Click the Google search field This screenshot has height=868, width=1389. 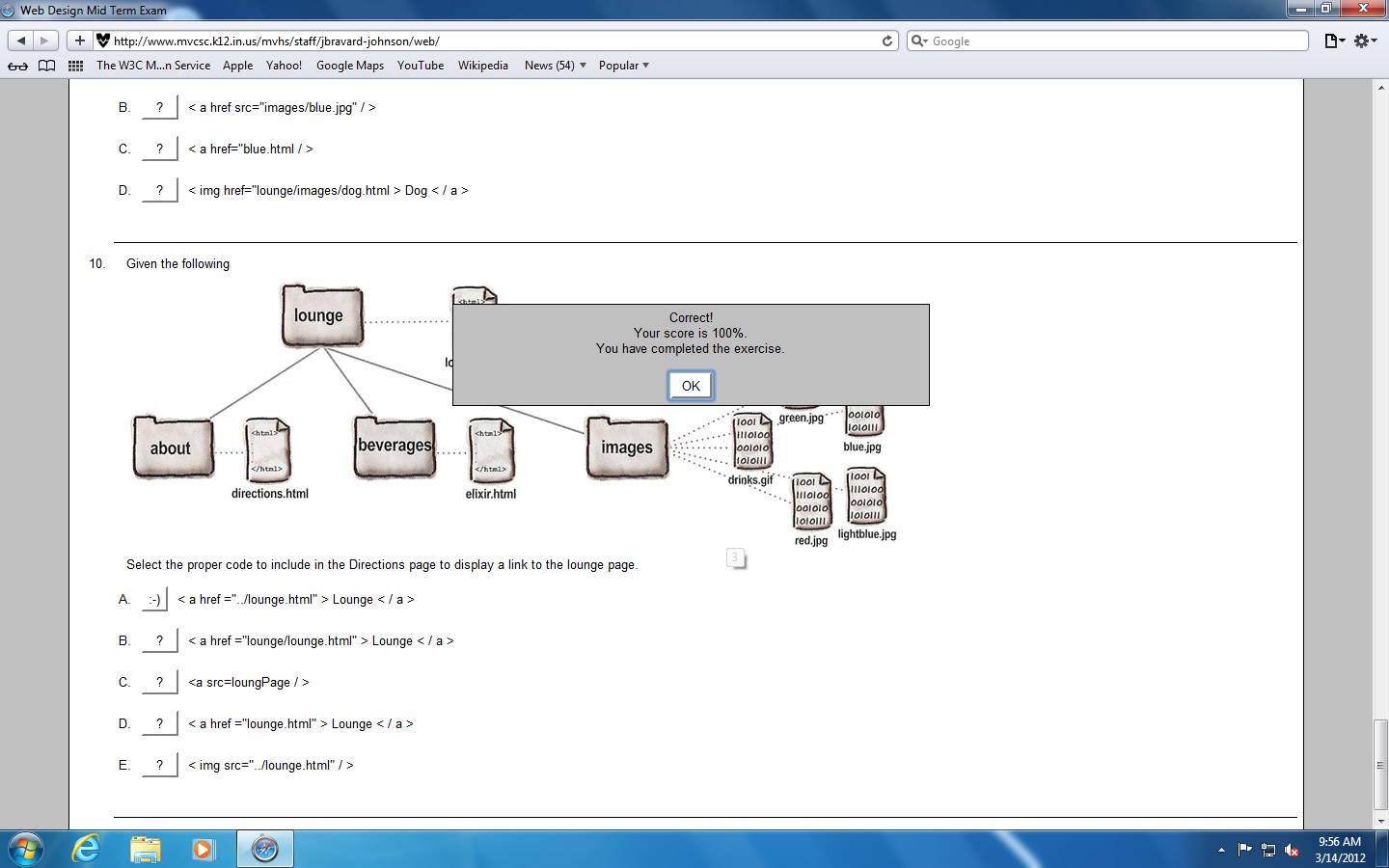click(1114, 41)
